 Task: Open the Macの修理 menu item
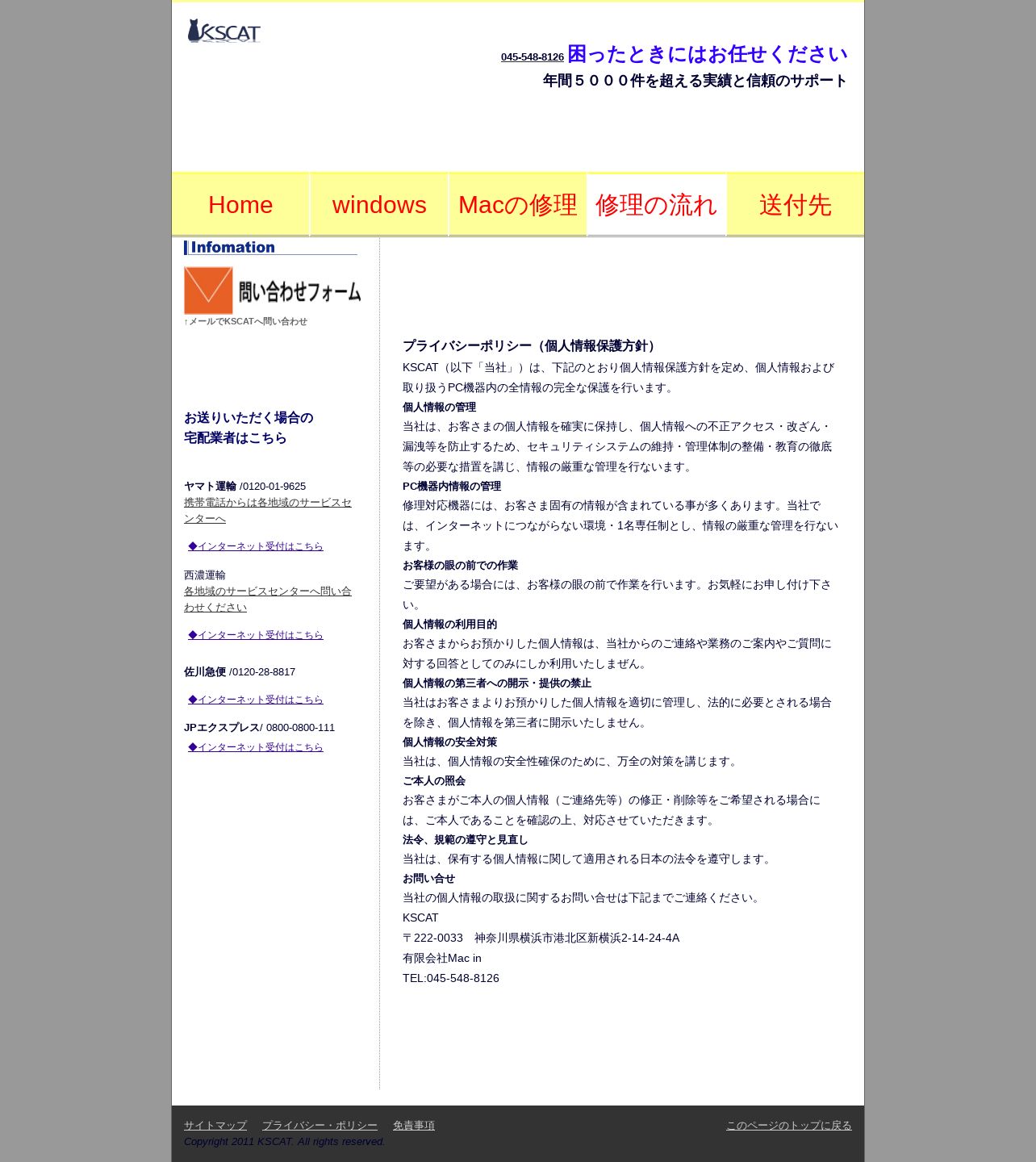[518, 205]
